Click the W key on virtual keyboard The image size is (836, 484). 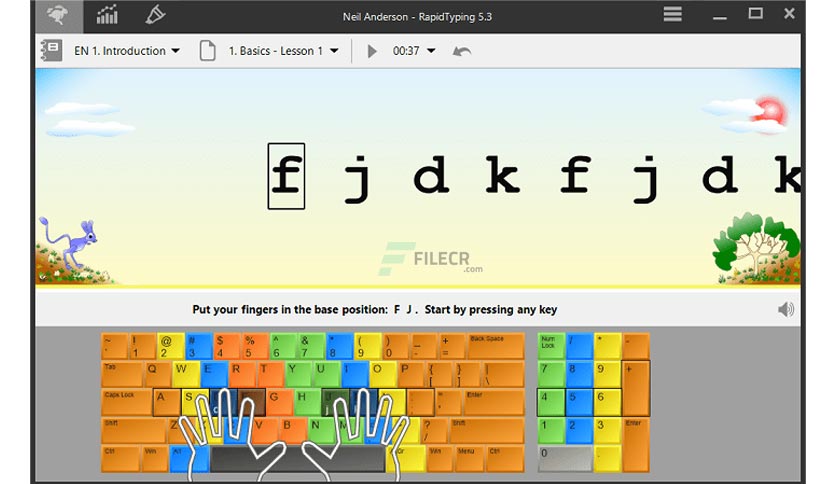coord(185,374)
